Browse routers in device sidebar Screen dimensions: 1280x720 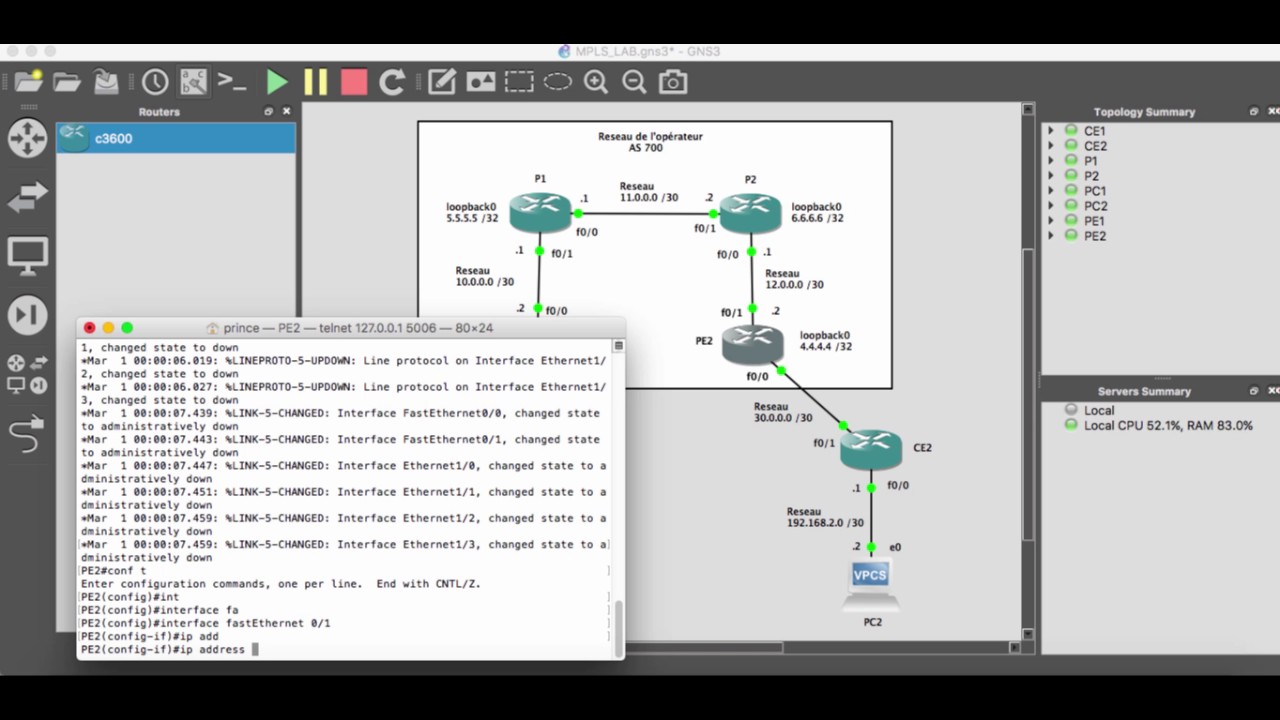click(27, 138)
